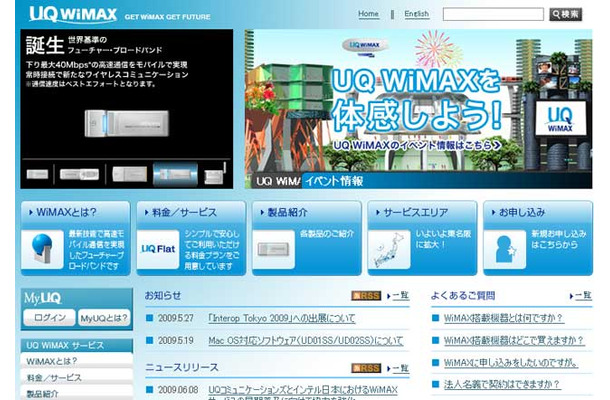Click the large silver modem product image
Viewport: 610px width, 400px height.
tap(127, 123)
